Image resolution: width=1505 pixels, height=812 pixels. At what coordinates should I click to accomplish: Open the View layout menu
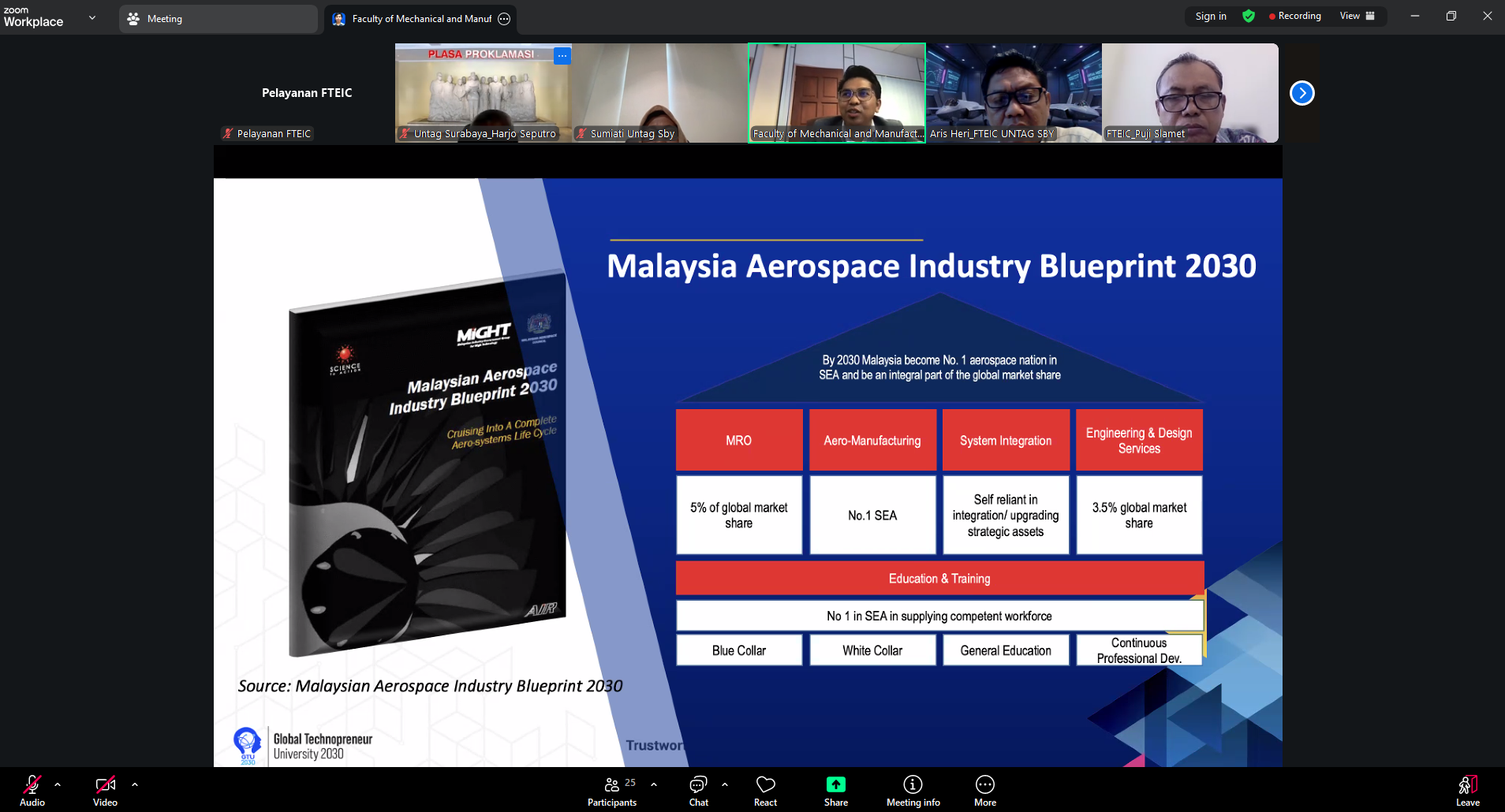pyautogui.click(x=1357, y=16)
